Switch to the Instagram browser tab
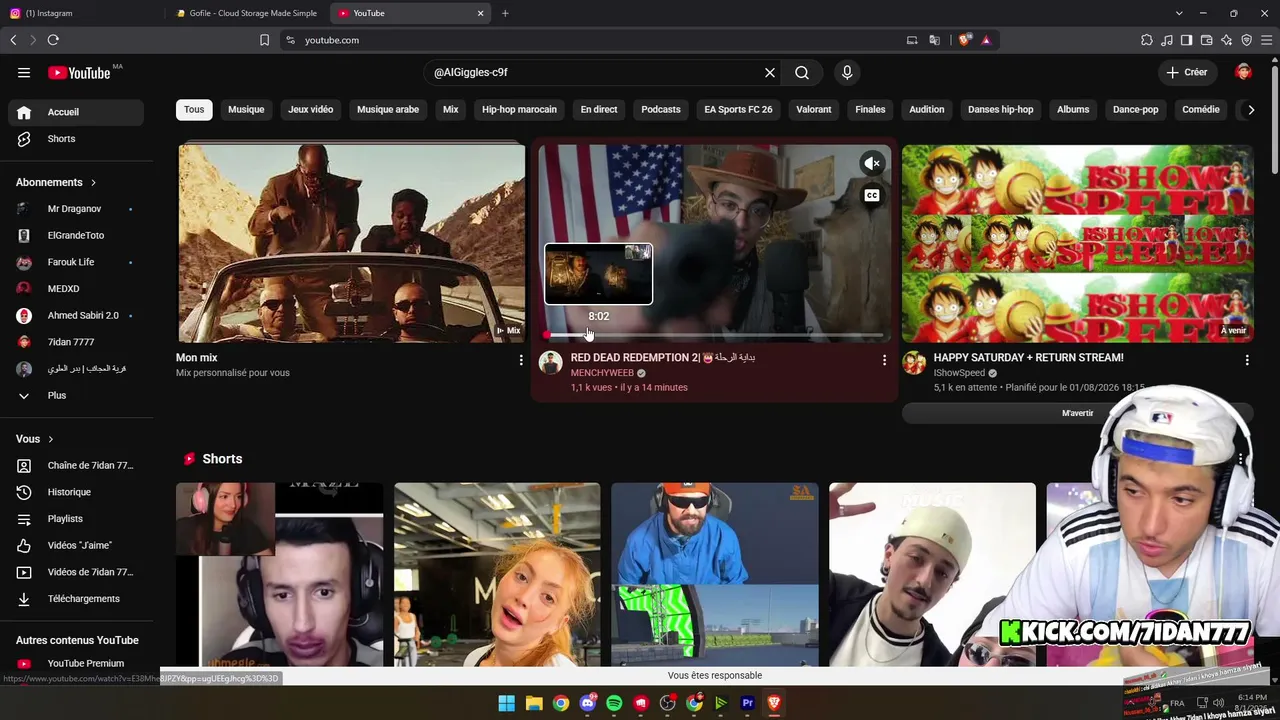The image size is (1280, 720). click(x=80, y=13)
